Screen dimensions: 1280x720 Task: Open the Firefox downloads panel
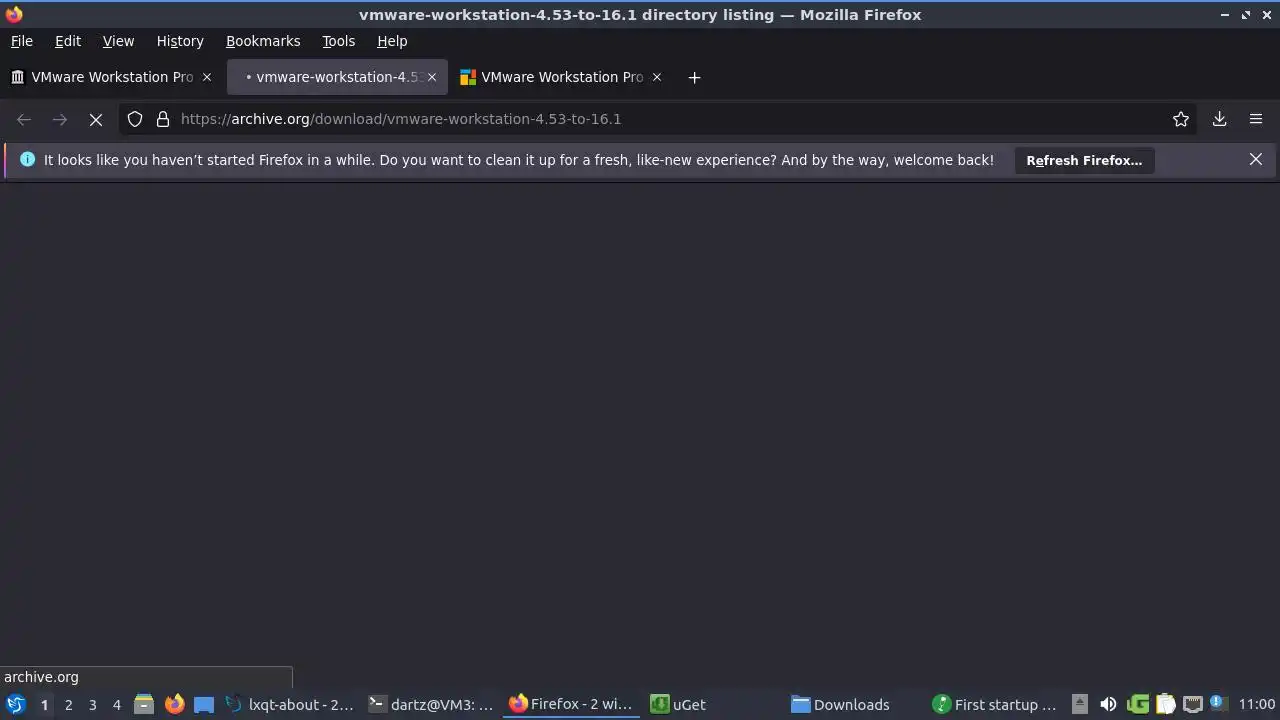1220,119
